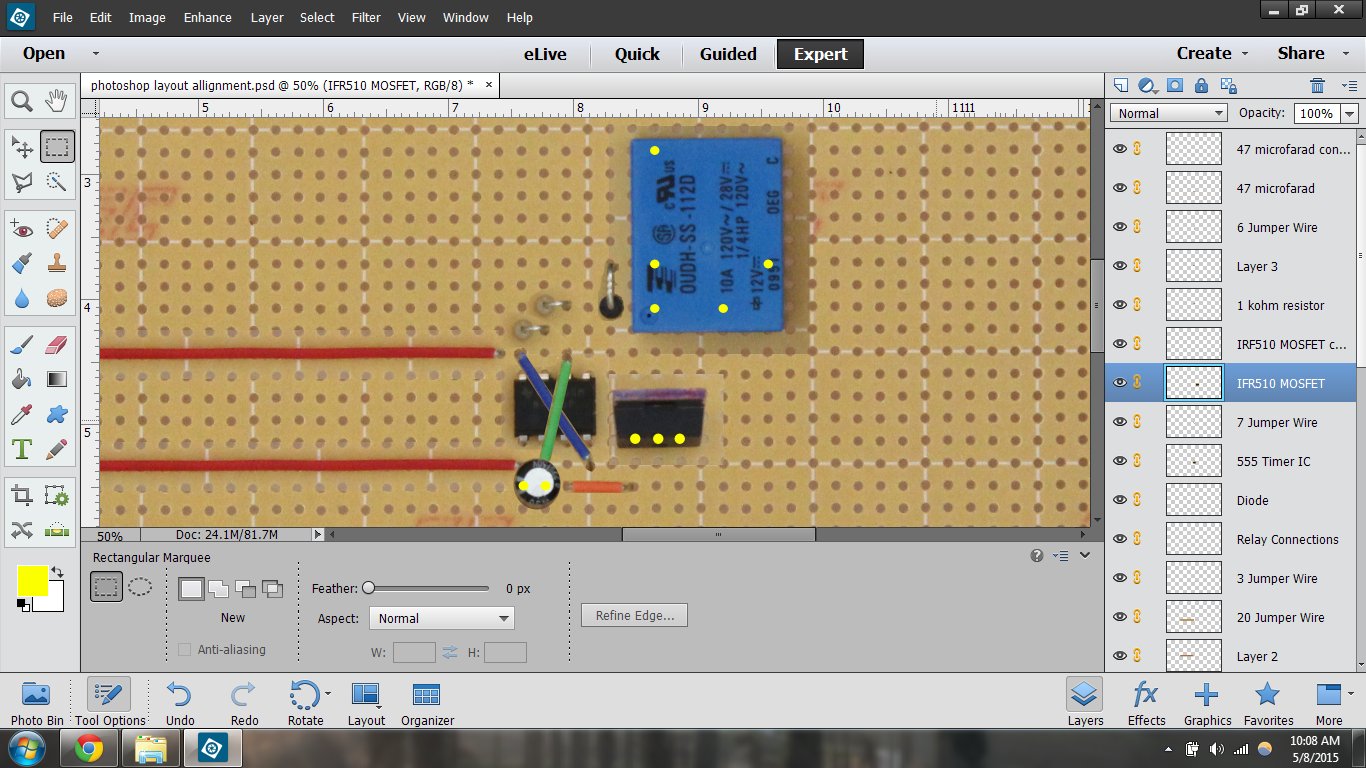Open the blend mode Normal dropdown
Viewport: 1366px width, 768px height.
(x=1168, y=113)
